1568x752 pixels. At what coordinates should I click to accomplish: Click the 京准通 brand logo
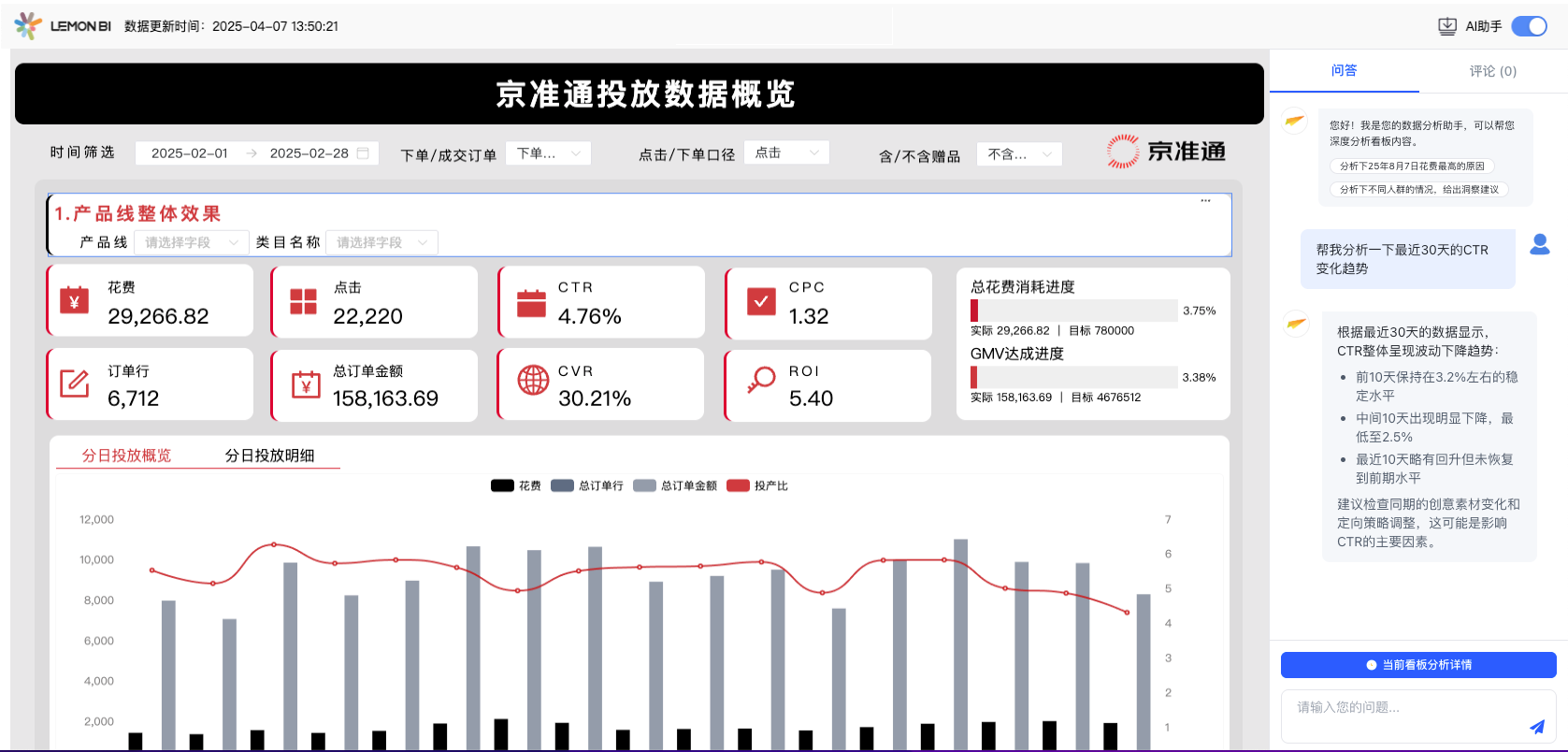coord(1166,152)
